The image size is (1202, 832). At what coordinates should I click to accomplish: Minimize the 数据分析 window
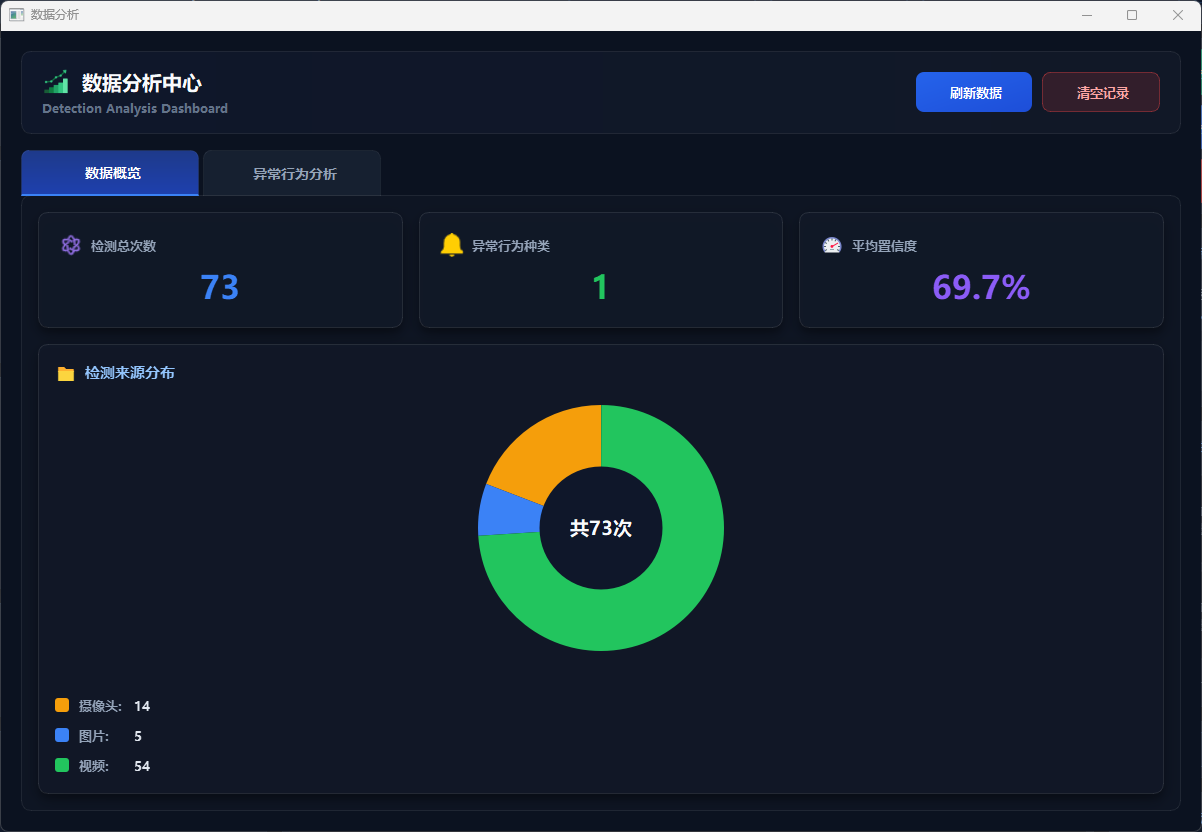1086,15
